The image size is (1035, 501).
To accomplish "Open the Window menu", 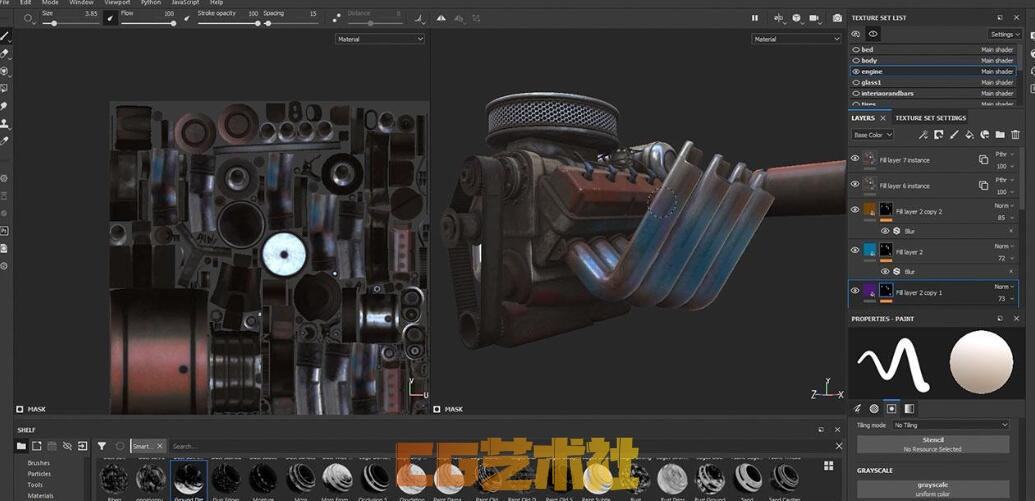I will point(82,3).
